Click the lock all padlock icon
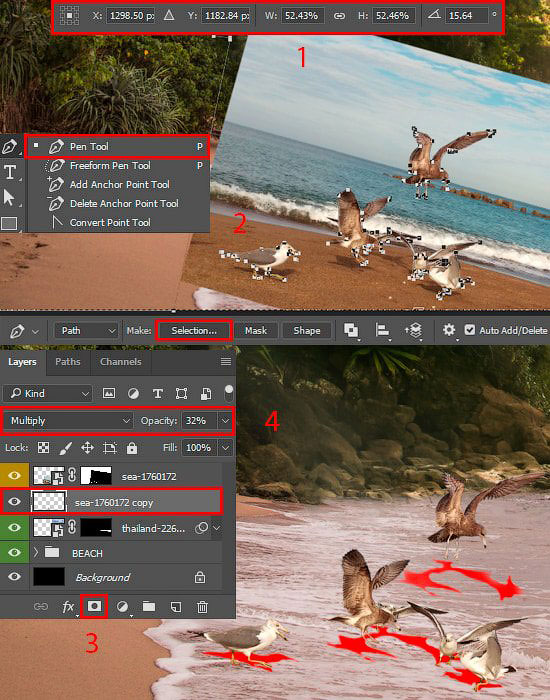Screen dimensions: 550x700 (132, 448)
